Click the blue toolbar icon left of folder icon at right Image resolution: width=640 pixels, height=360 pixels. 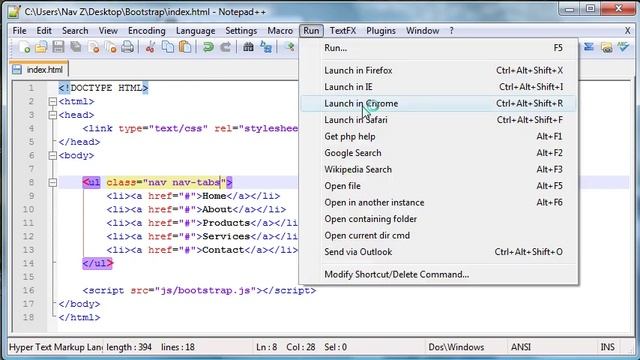click(x=589, y=47)
